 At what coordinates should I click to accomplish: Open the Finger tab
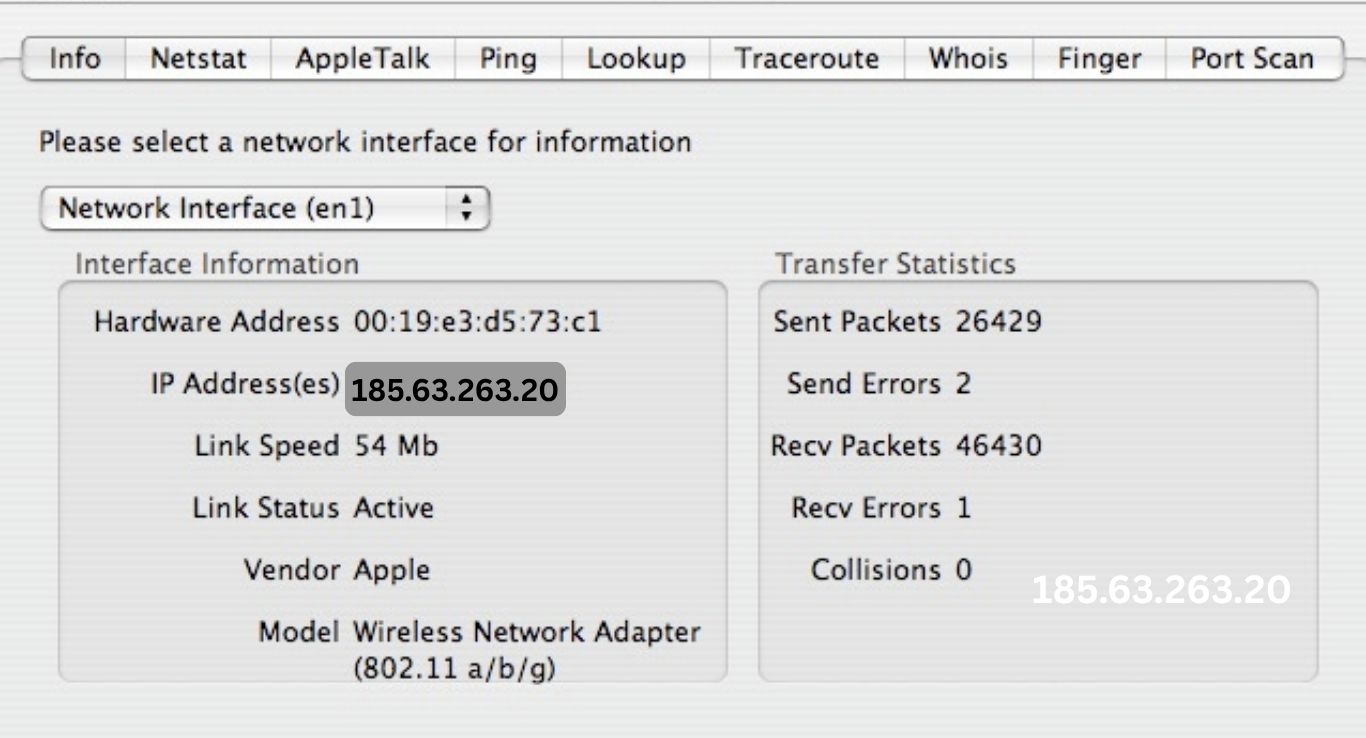1098,59
